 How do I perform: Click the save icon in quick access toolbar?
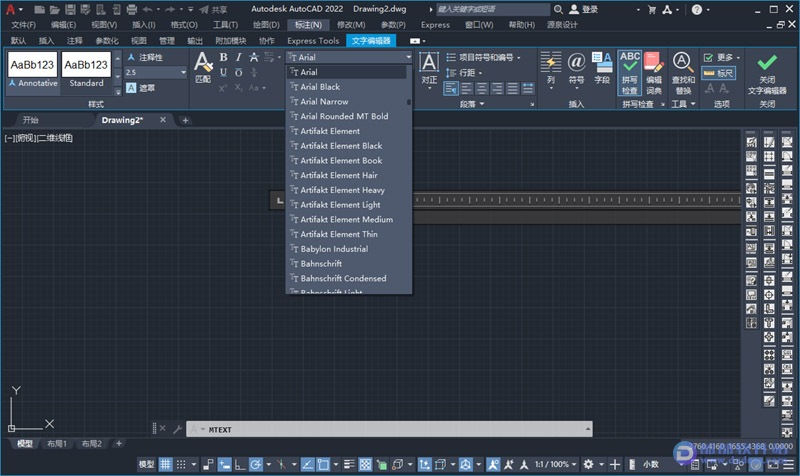coord(70,9)
